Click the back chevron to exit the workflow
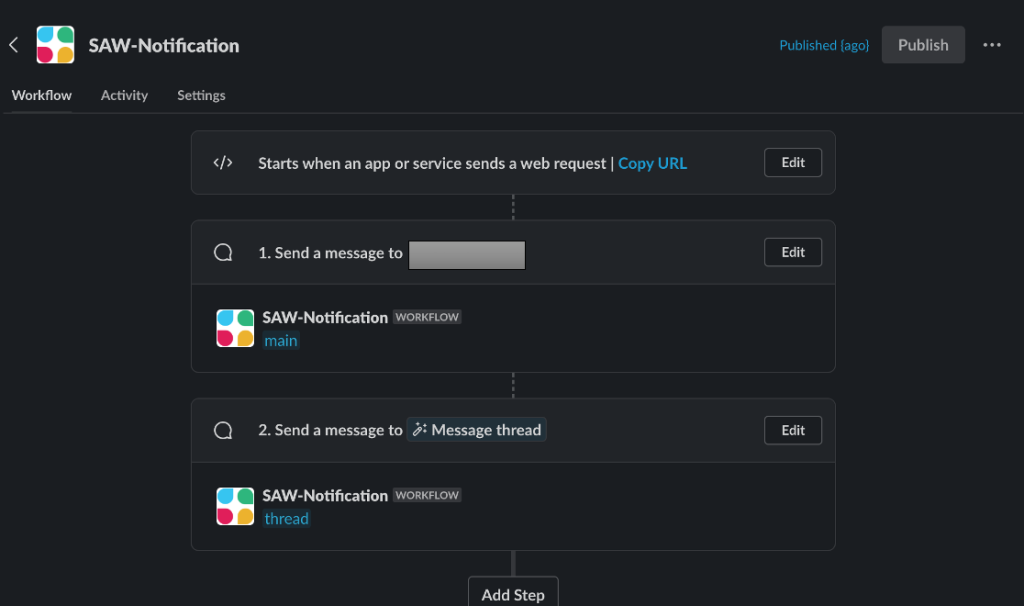Image resolution: width=1024 pixels, height=606 pixels. (x=13, y=44)
